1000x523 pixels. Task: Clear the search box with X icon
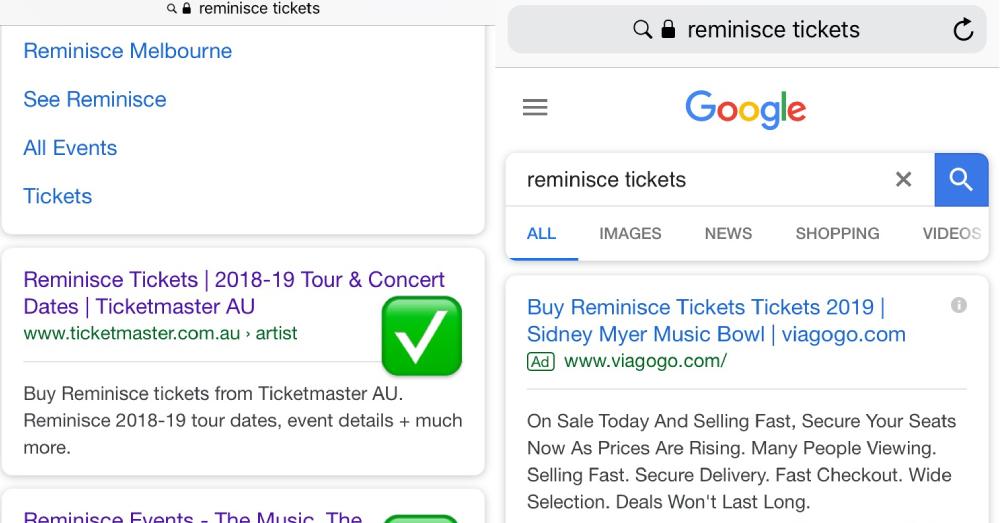tap(903, 180)
